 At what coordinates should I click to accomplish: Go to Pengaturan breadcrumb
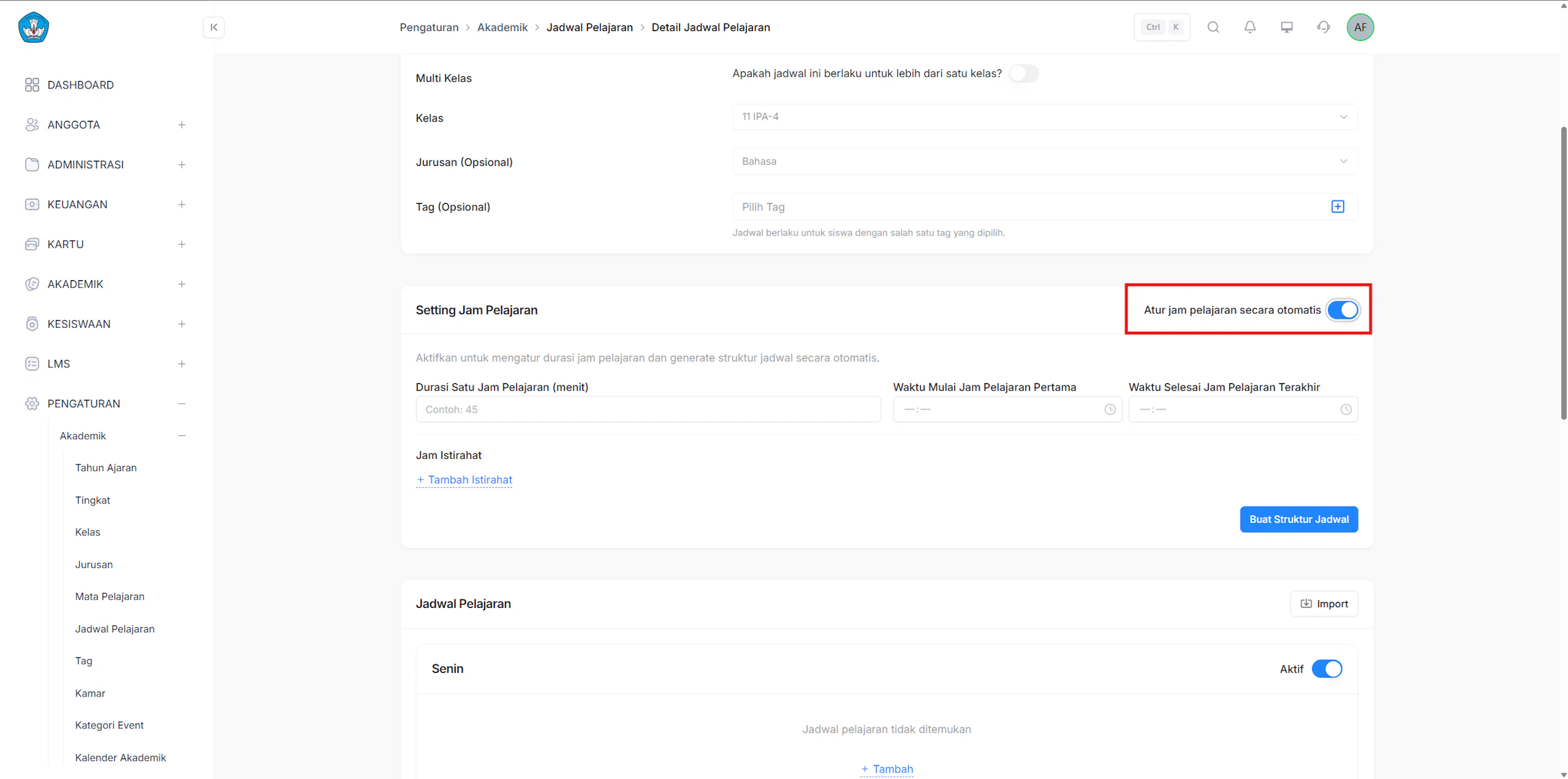(x=428, y=27)
